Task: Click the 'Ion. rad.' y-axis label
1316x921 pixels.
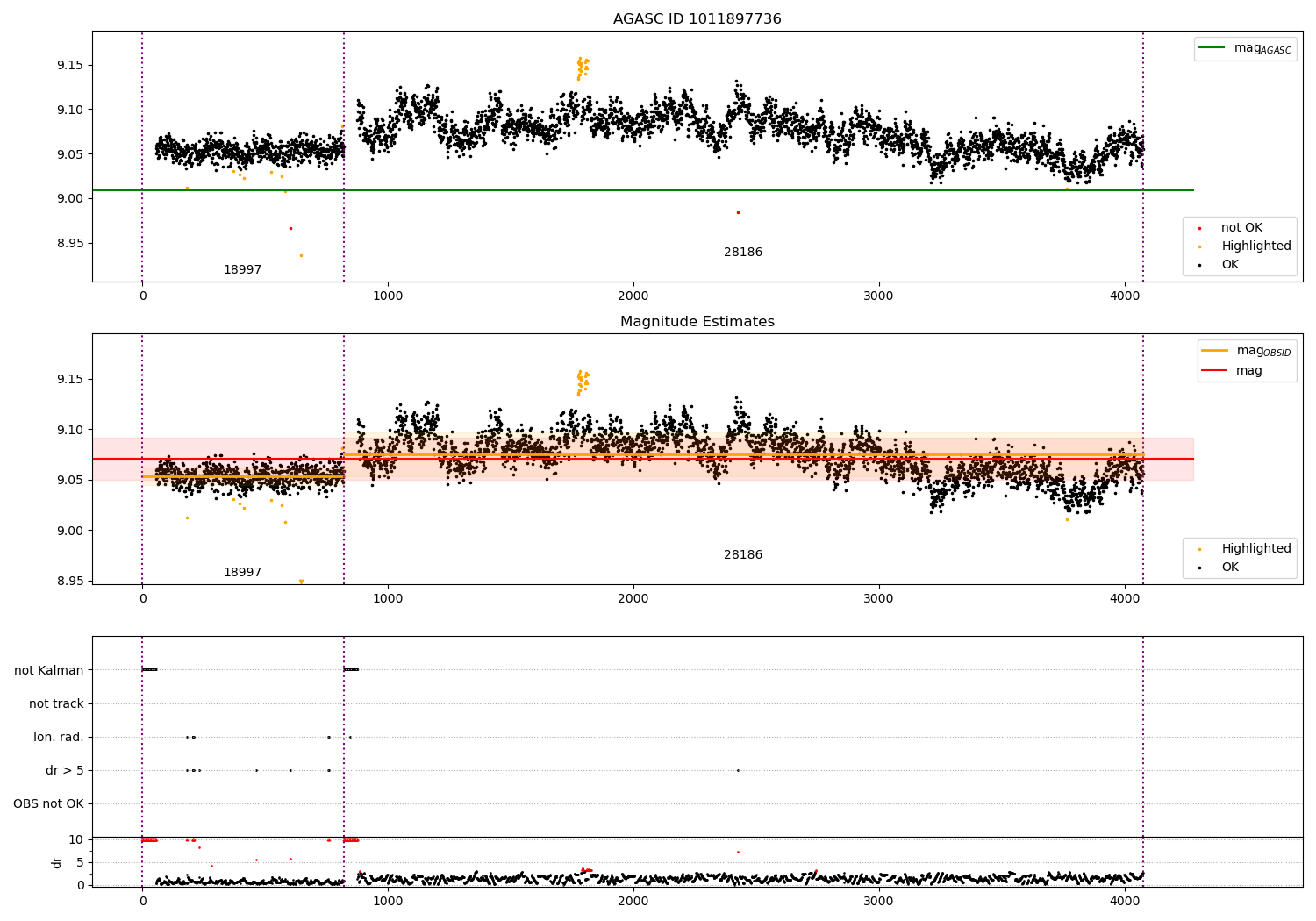Action: [59, 738]
